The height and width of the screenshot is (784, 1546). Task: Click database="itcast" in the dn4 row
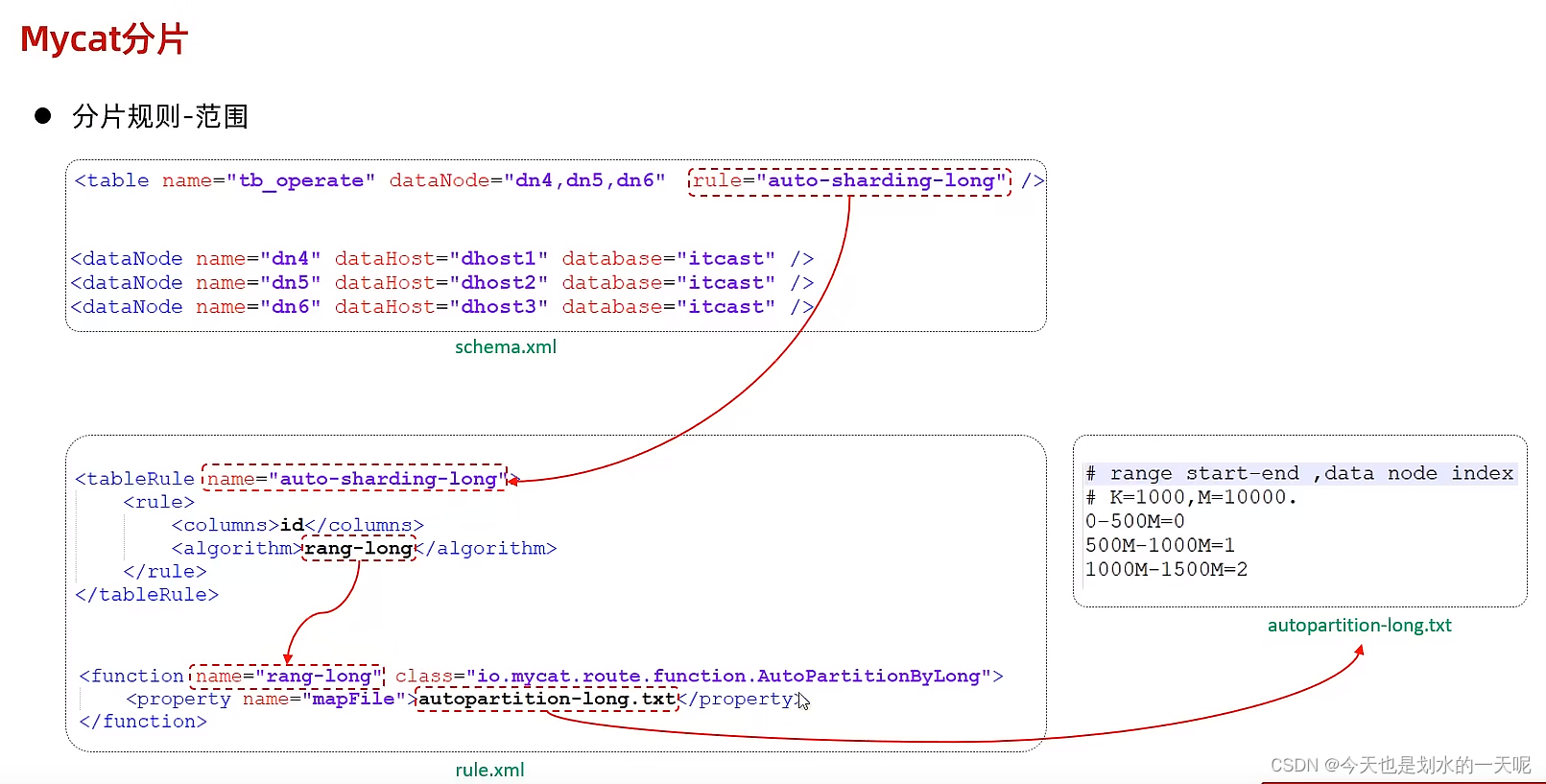point(669,259)
